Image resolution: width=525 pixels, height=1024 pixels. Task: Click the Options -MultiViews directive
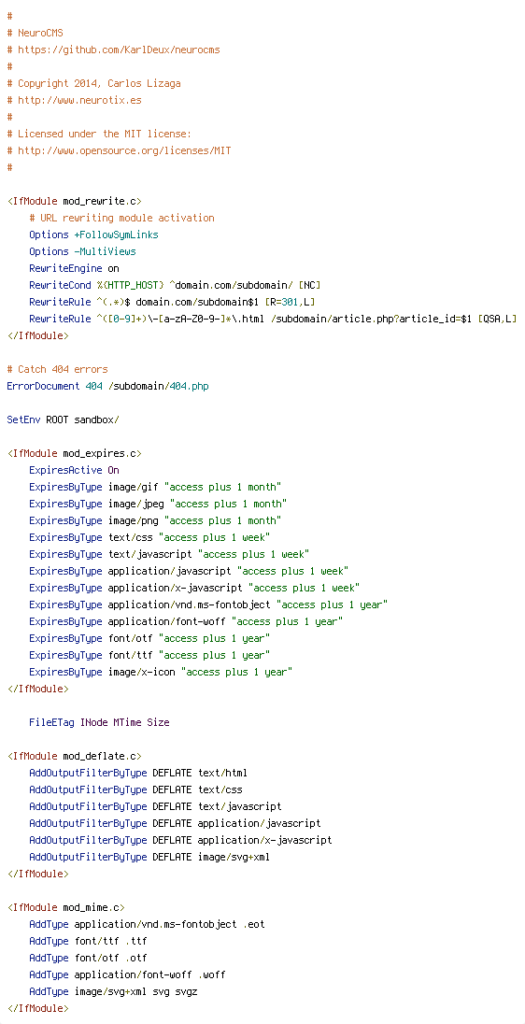pos(82,251)
